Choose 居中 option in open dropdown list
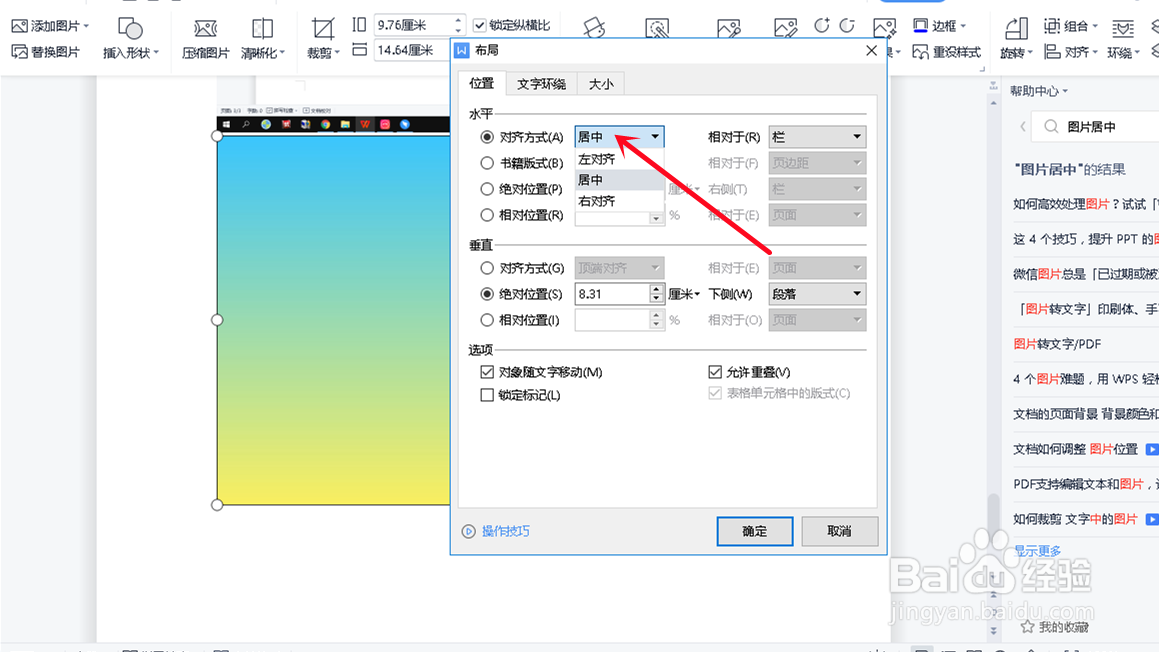The width and height of the screenshot is (1159, 652). 619,180
